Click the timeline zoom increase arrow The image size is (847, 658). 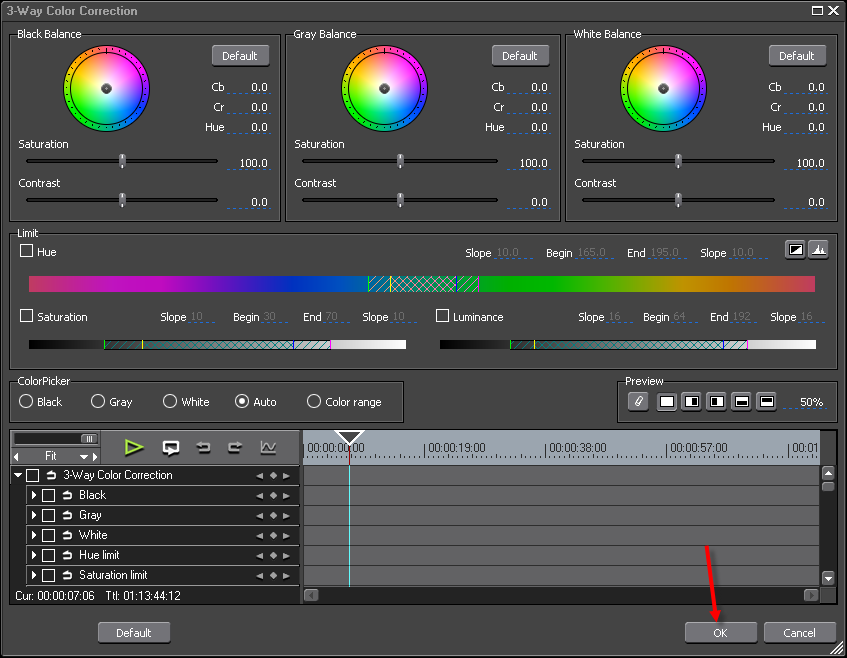point(95,456)
